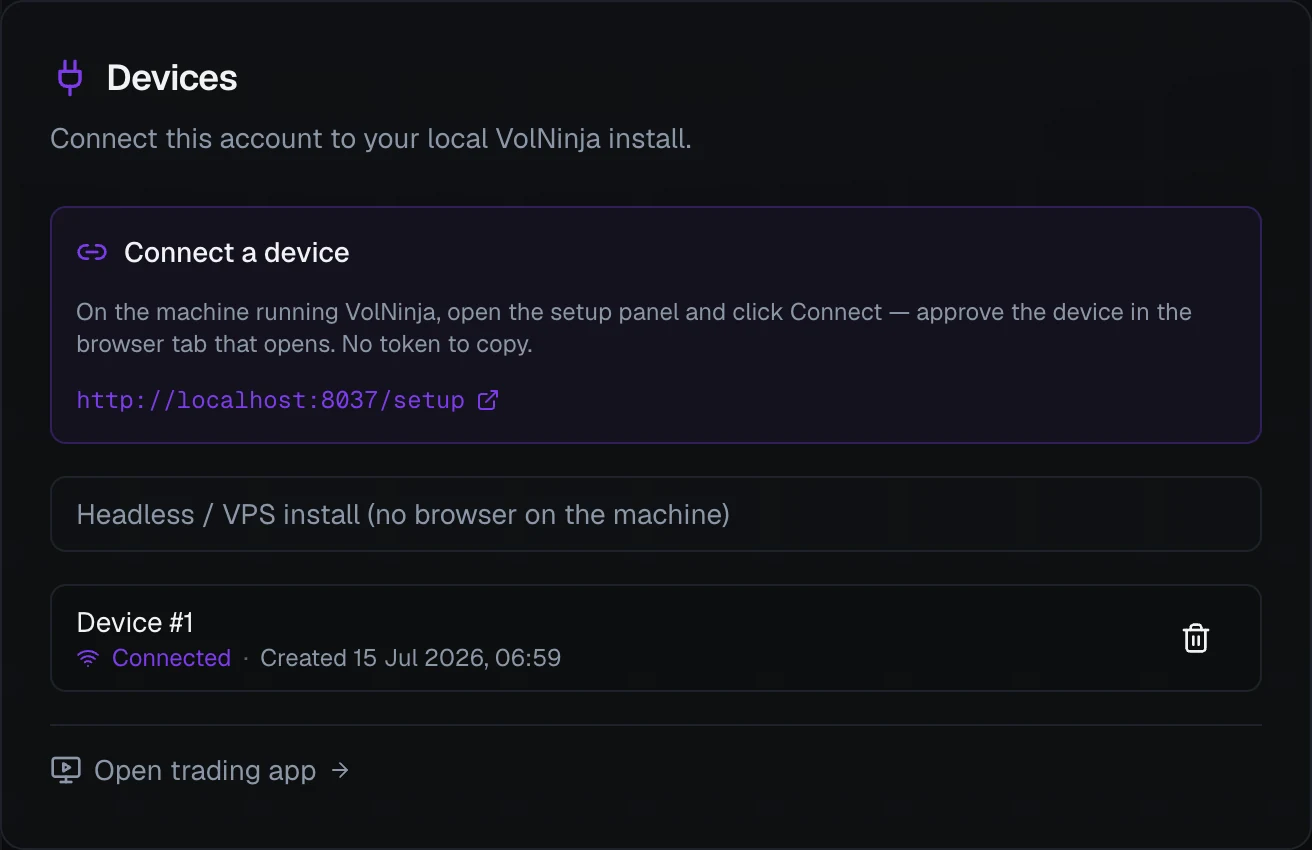Image resolution: width=1312 pixels, height=850 pixels.
Task: Click the setup instructions paragraph in the Connect card
Action: tap(634, 327)
